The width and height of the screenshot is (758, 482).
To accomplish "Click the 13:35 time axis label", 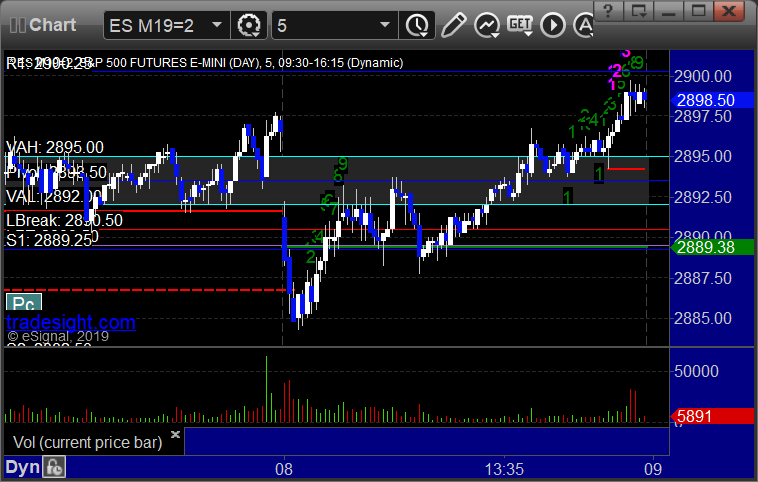I will tap(504, 469).
